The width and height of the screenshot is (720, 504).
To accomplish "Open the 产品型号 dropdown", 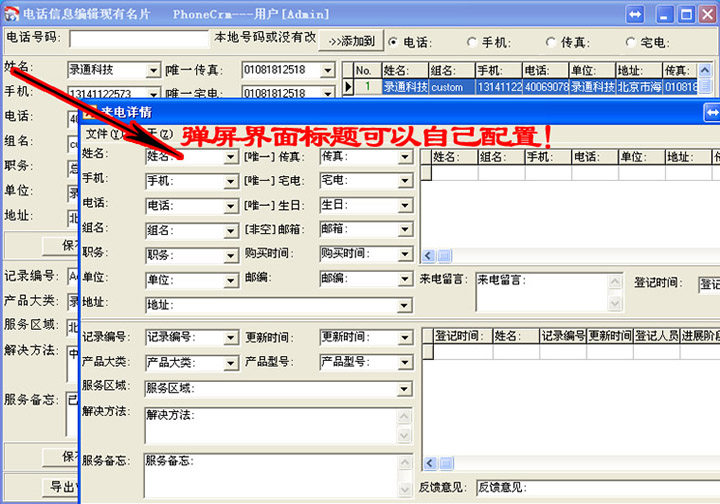I will point(404,363).
